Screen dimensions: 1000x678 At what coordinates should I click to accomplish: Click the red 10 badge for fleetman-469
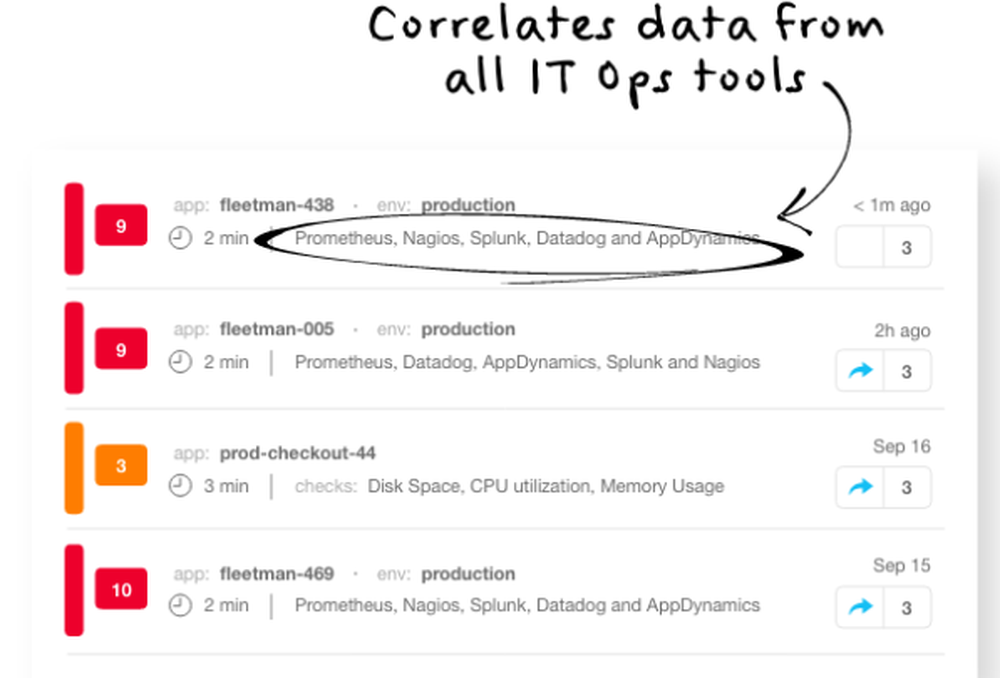tap(121, 589)
